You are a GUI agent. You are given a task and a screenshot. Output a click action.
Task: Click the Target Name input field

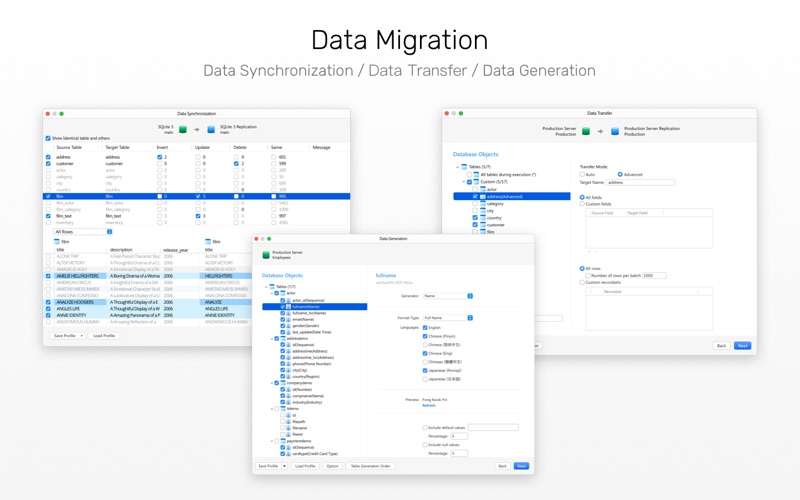coord(640,182)
